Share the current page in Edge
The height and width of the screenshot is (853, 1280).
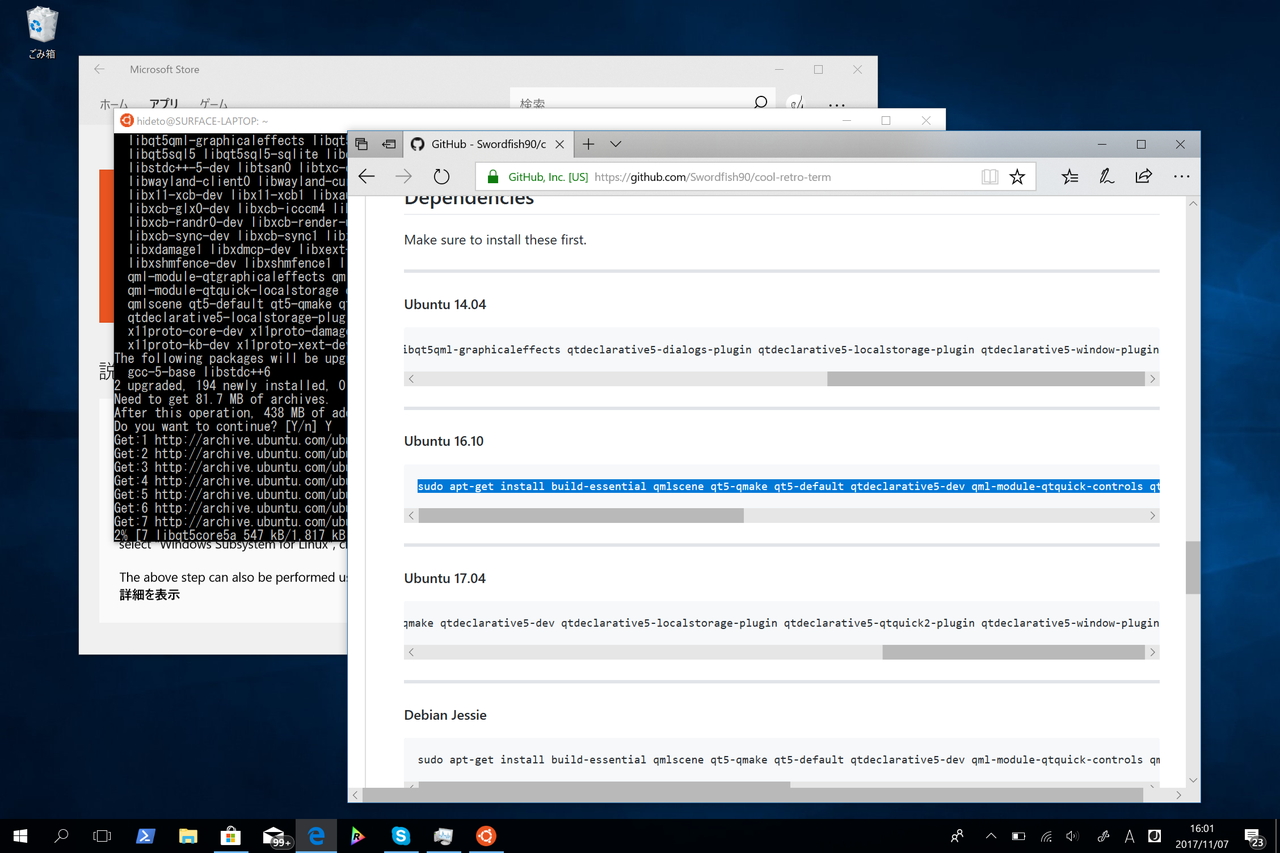coord(1143,176)
